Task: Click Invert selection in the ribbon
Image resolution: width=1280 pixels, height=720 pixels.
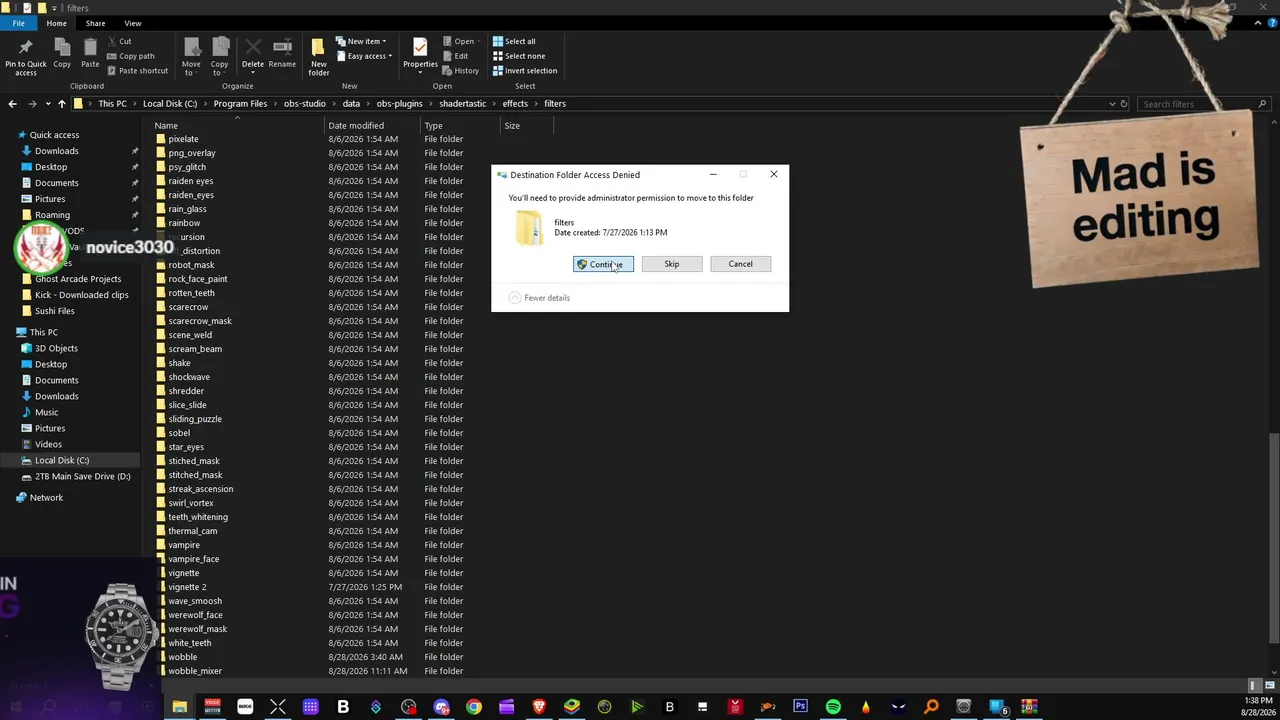Action: click(525, 71)
